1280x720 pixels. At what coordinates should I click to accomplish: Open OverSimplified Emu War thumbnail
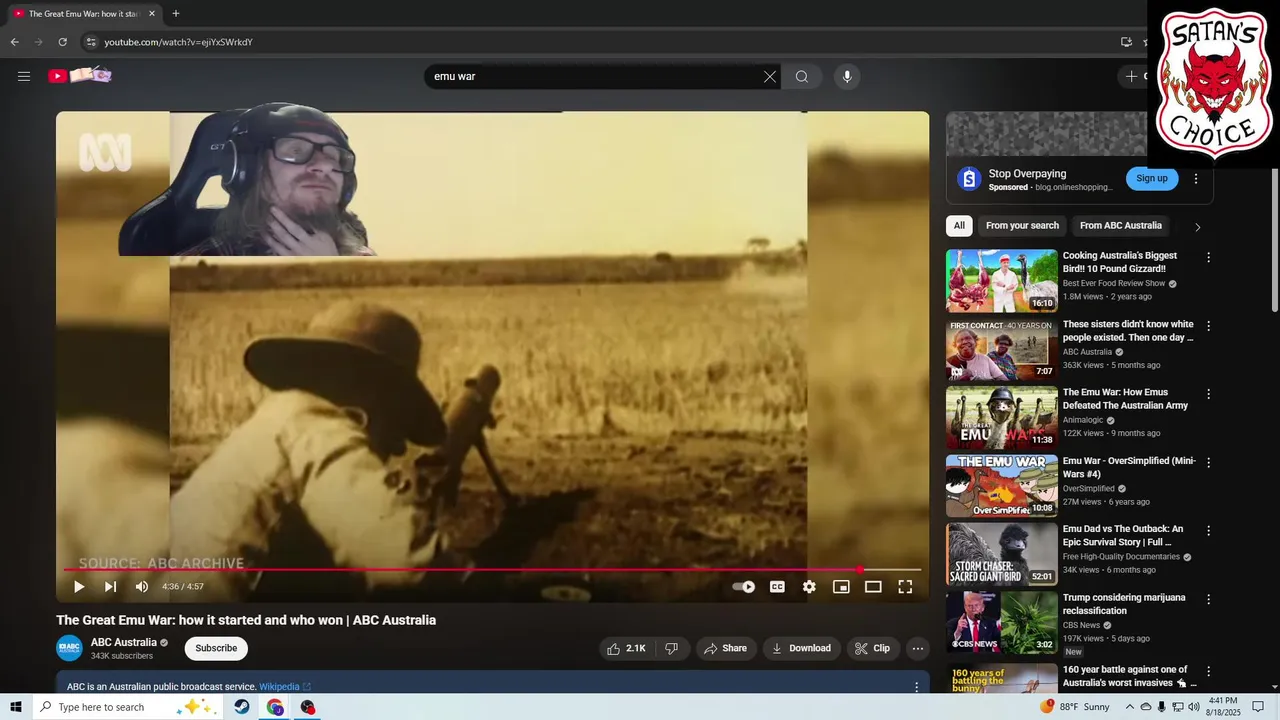(x=1002, y=486)
